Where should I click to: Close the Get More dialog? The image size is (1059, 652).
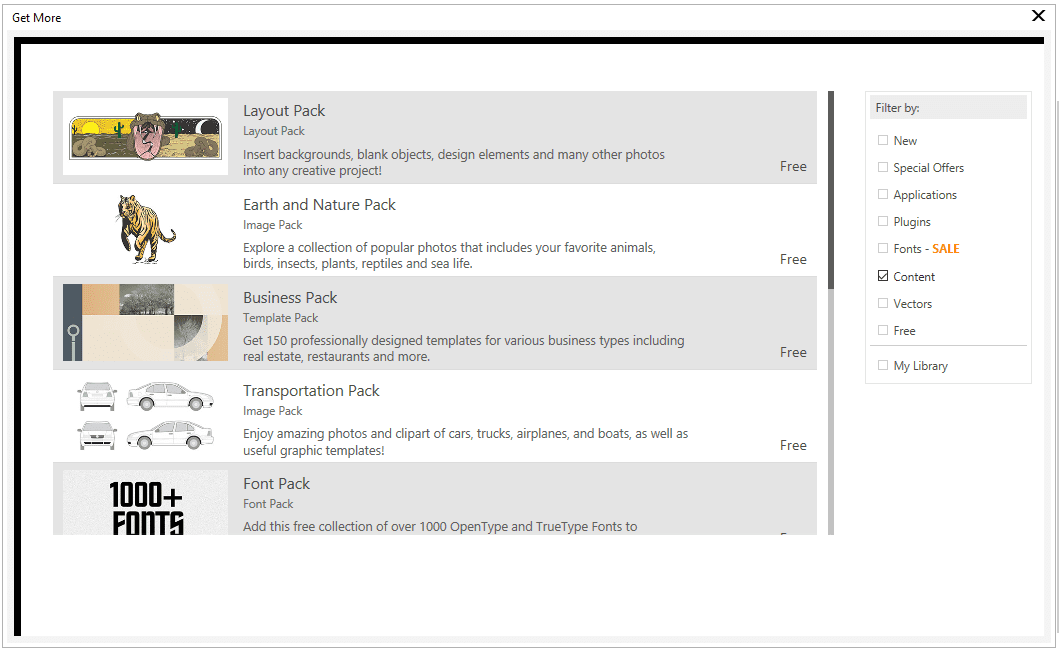[x=1038, y=16]
